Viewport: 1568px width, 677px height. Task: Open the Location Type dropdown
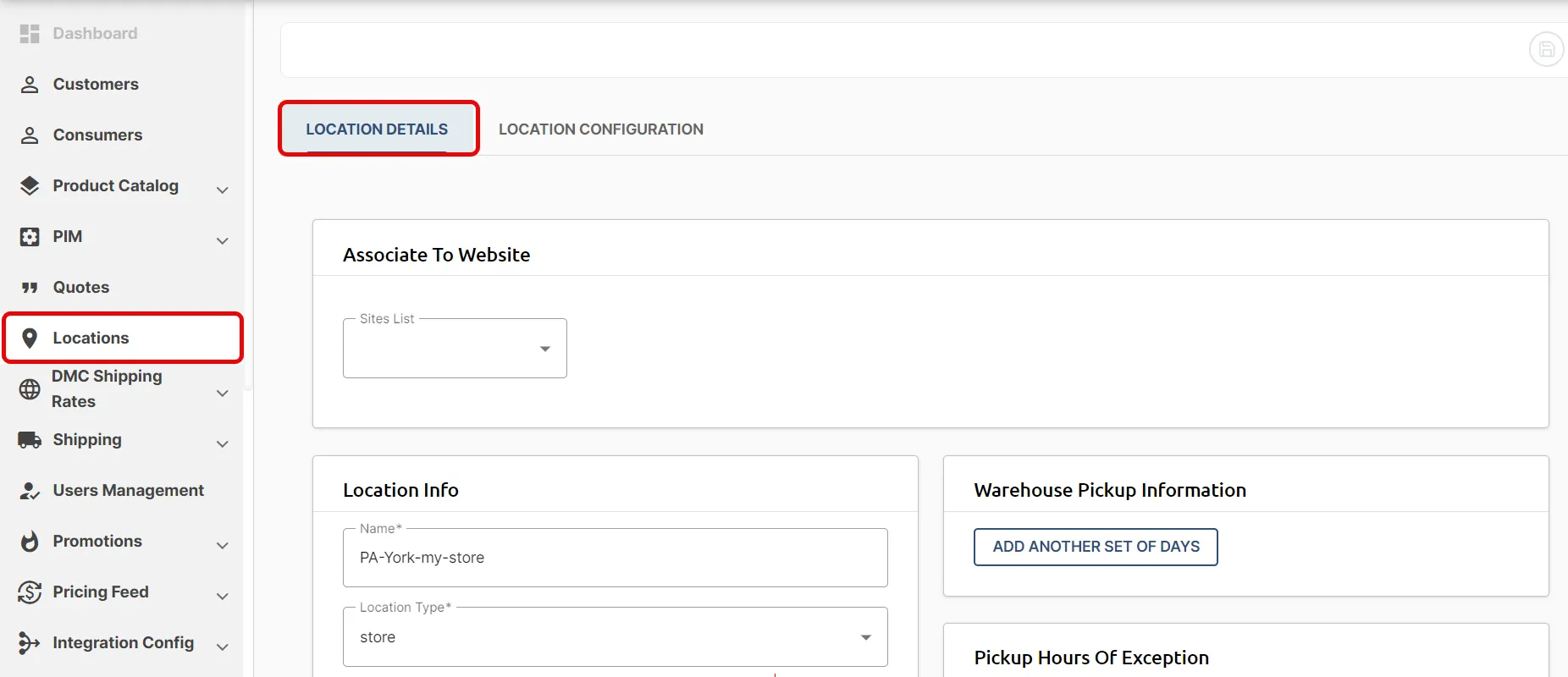616,637
